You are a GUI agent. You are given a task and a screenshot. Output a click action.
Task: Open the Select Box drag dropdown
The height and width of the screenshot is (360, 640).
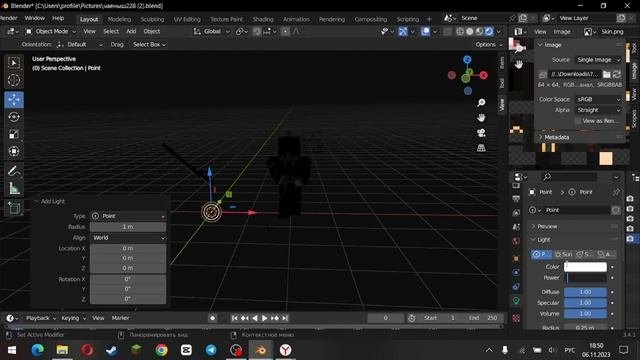[149, 44]
